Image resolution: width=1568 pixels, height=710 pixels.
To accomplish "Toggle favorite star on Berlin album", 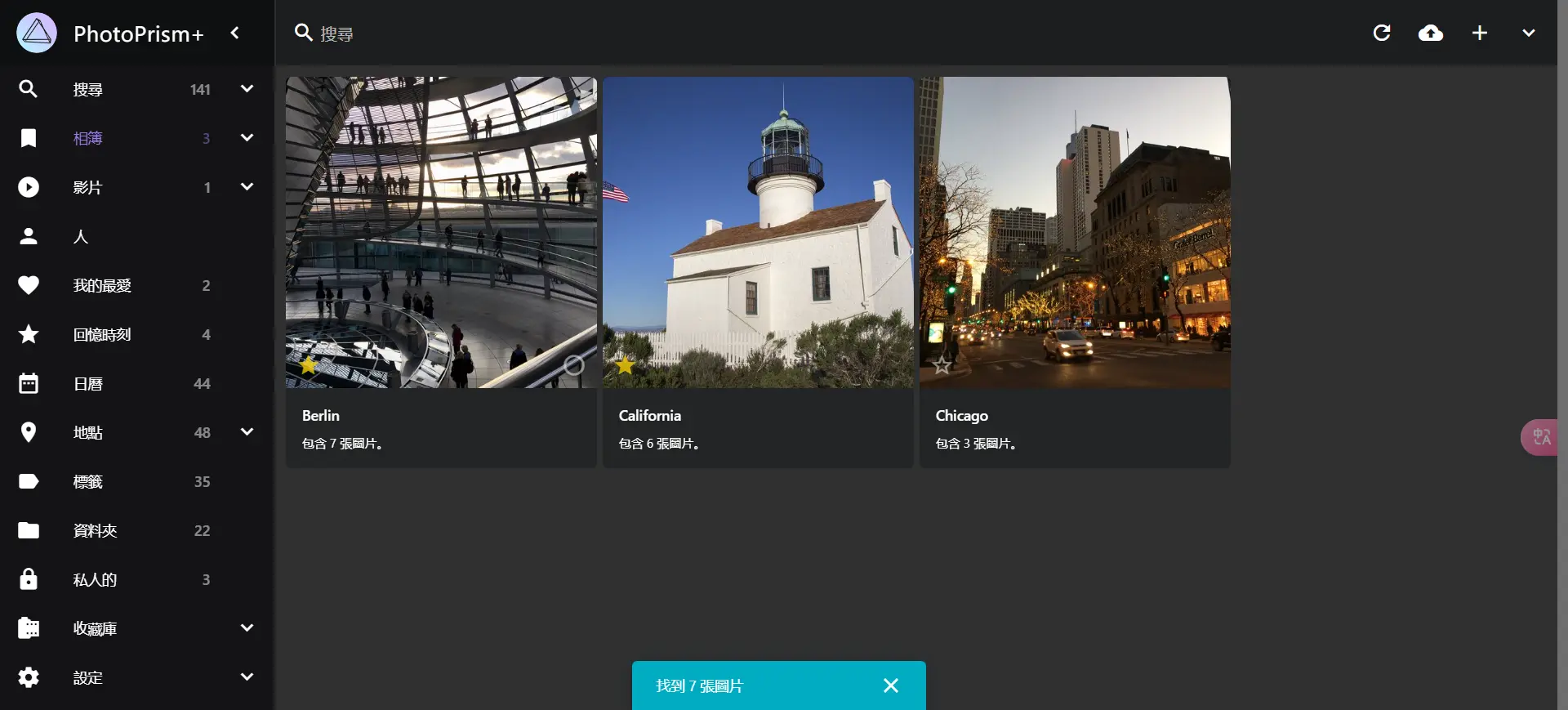I will click(309, 364).
